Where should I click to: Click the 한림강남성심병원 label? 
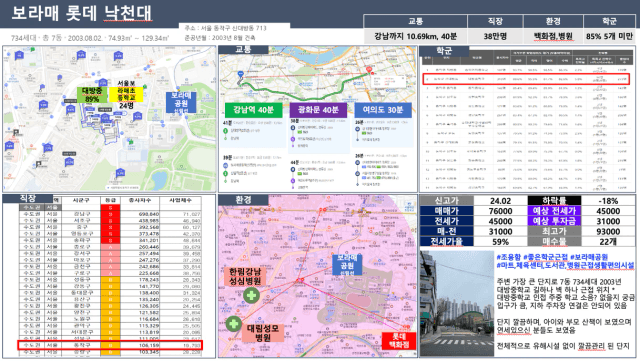coord(245,276)
